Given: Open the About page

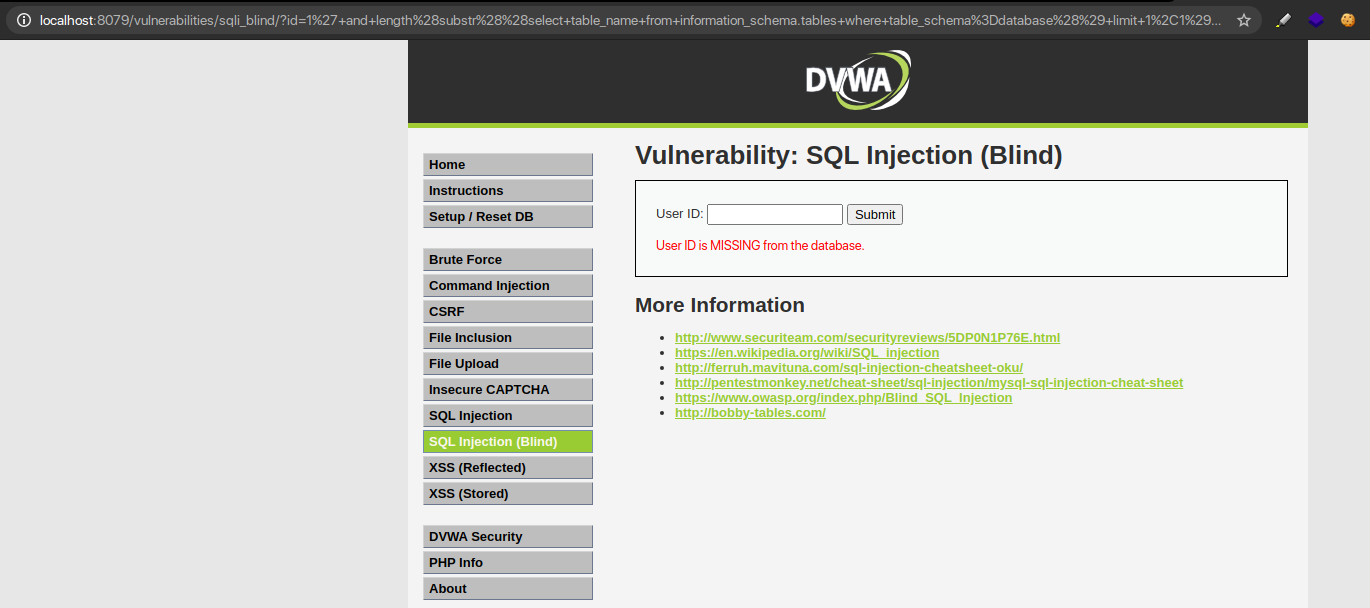Looking at the screenshot, I should (508, 589).
